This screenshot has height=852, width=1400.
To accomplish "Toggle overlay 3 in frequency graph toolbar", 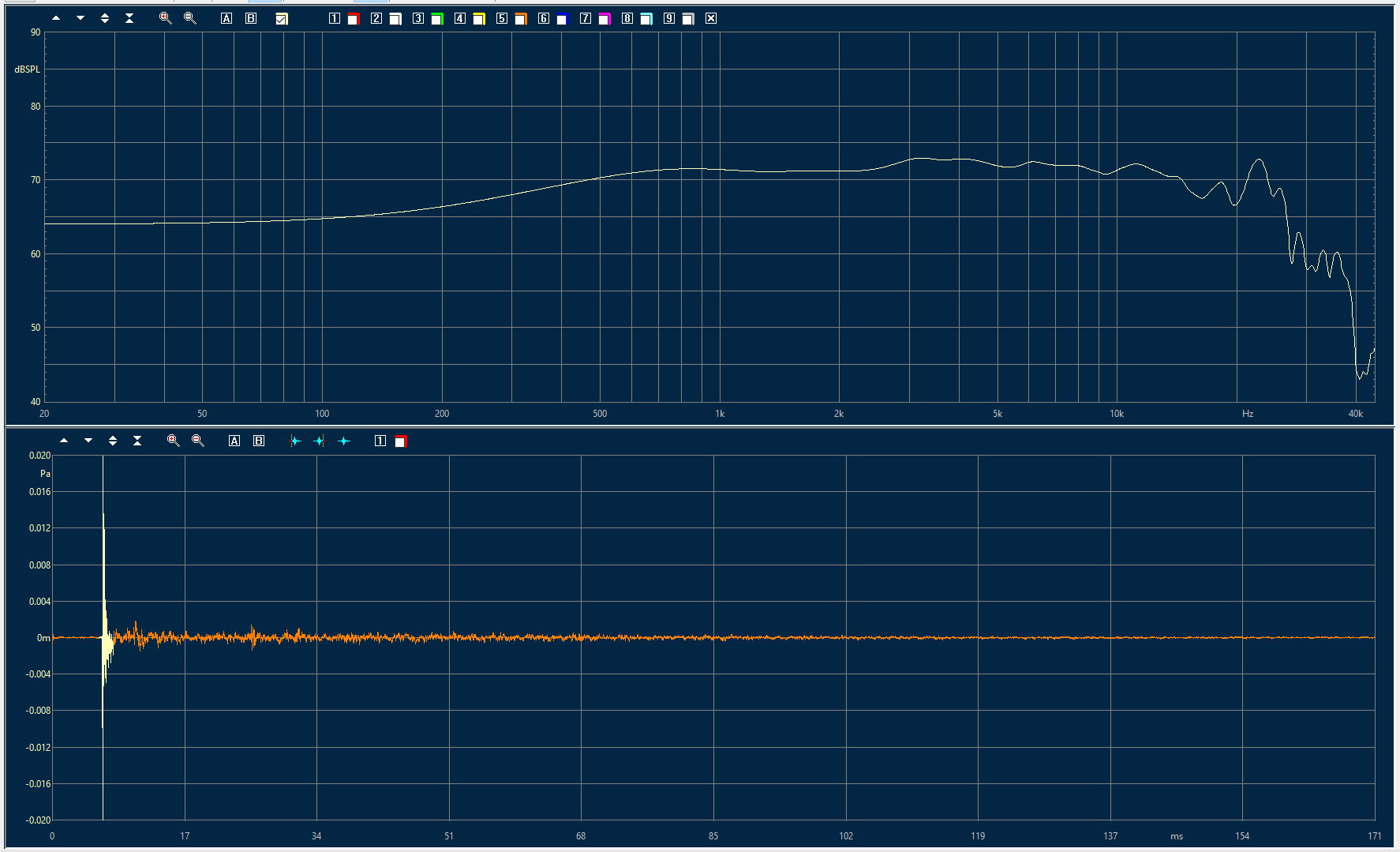I will [418, 18].
